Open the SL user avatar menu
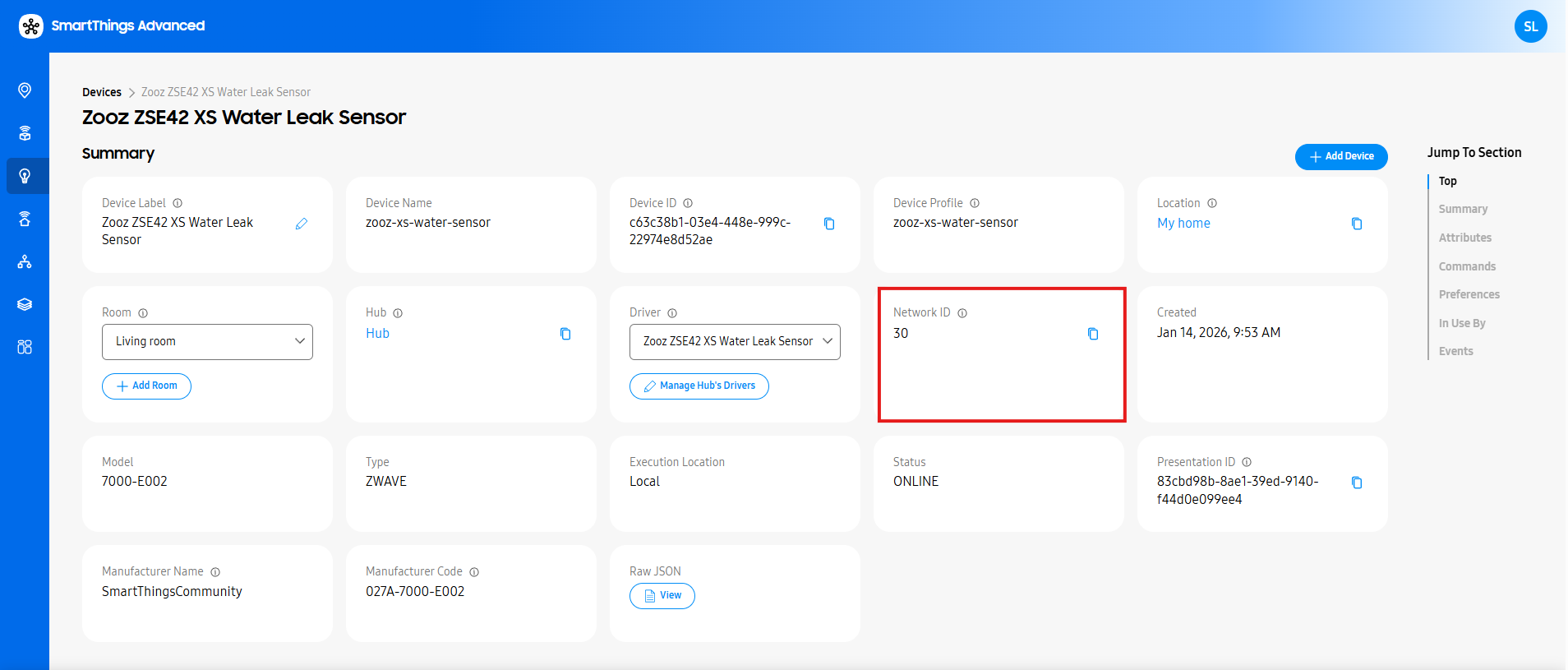 (x=1531, y=26)
